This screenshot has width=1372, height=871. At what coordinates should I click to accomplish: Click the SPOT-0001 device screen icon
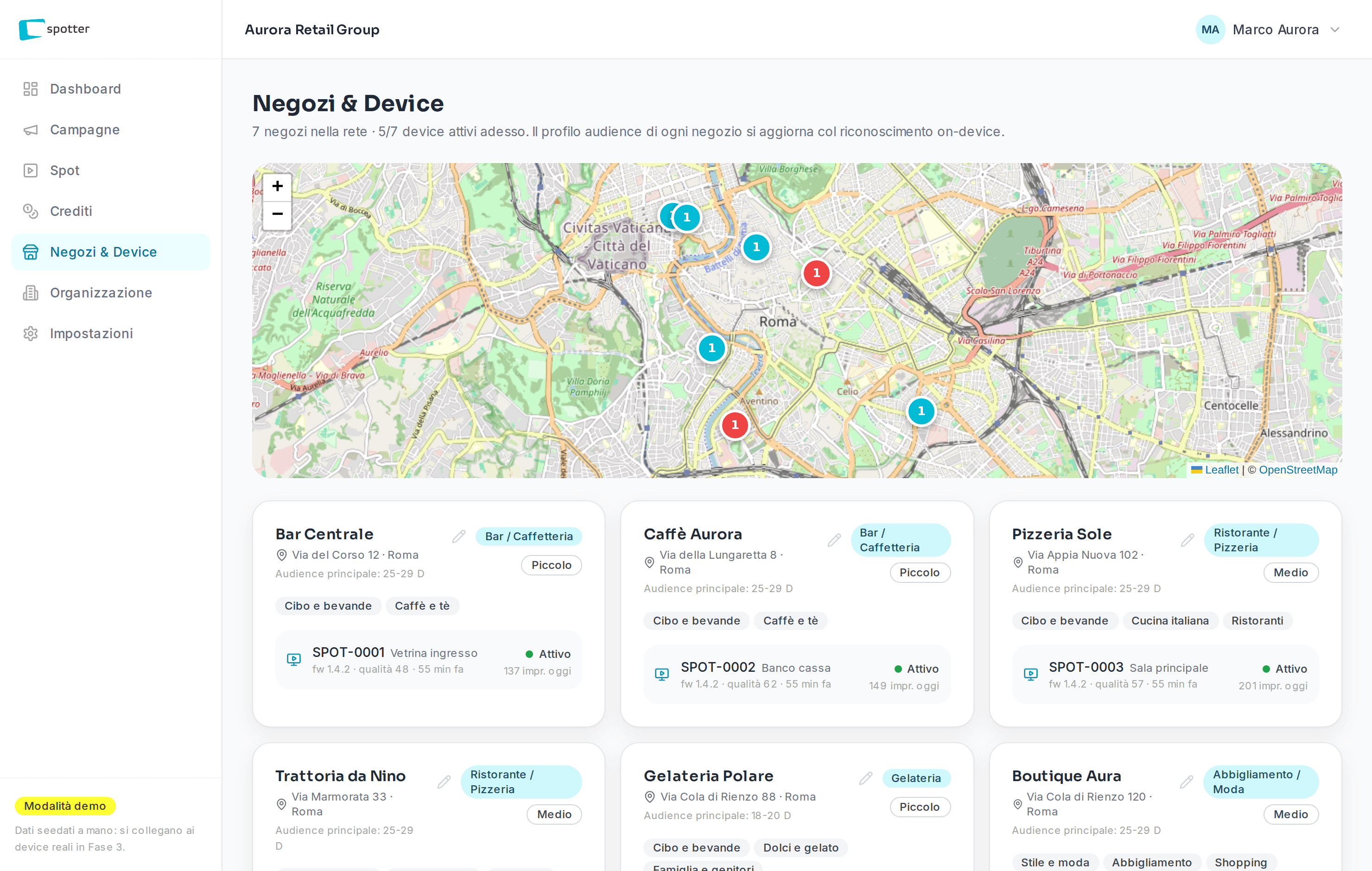[293, 659]
